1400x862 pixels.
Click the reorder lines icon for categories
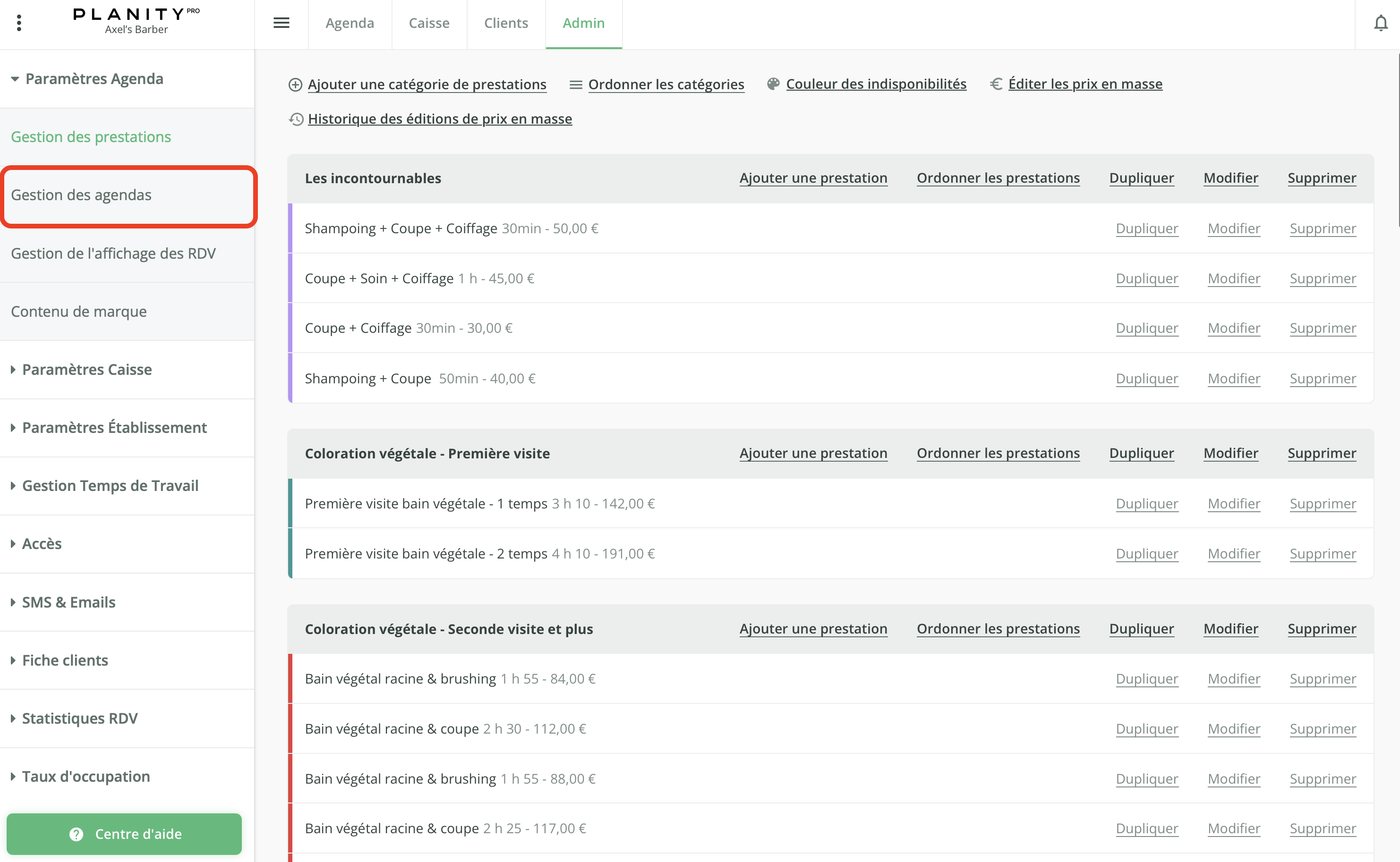[575, 85]
